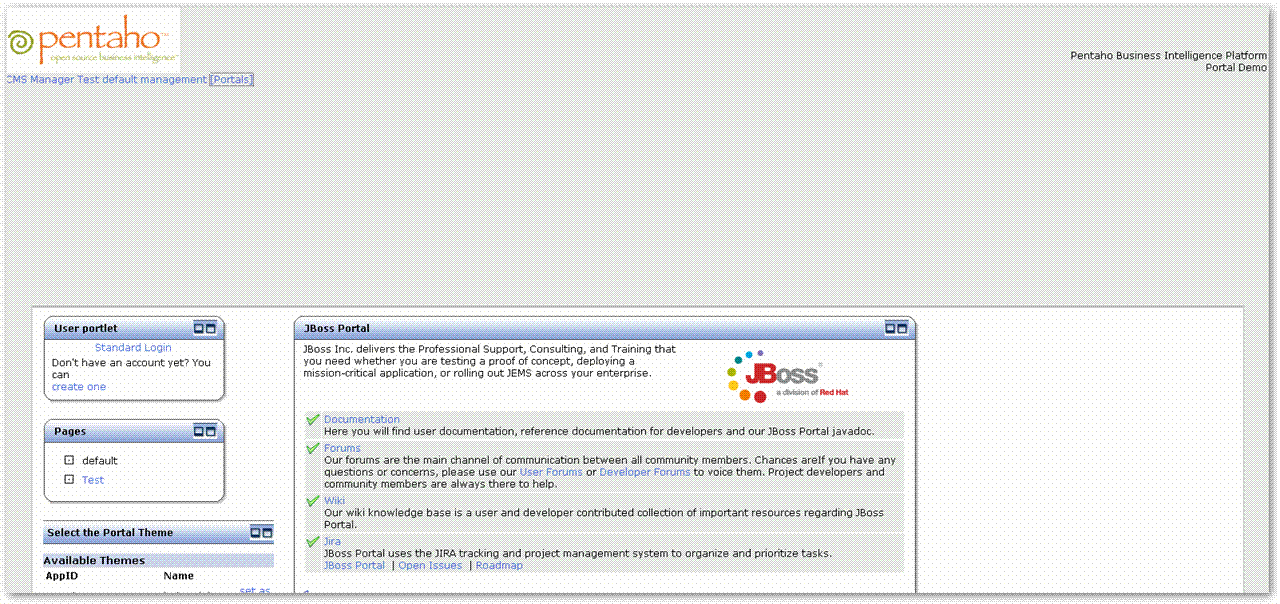Click the 'User portlet' title text
This screenshot has width=1280, height=604.
coord(86,328)
